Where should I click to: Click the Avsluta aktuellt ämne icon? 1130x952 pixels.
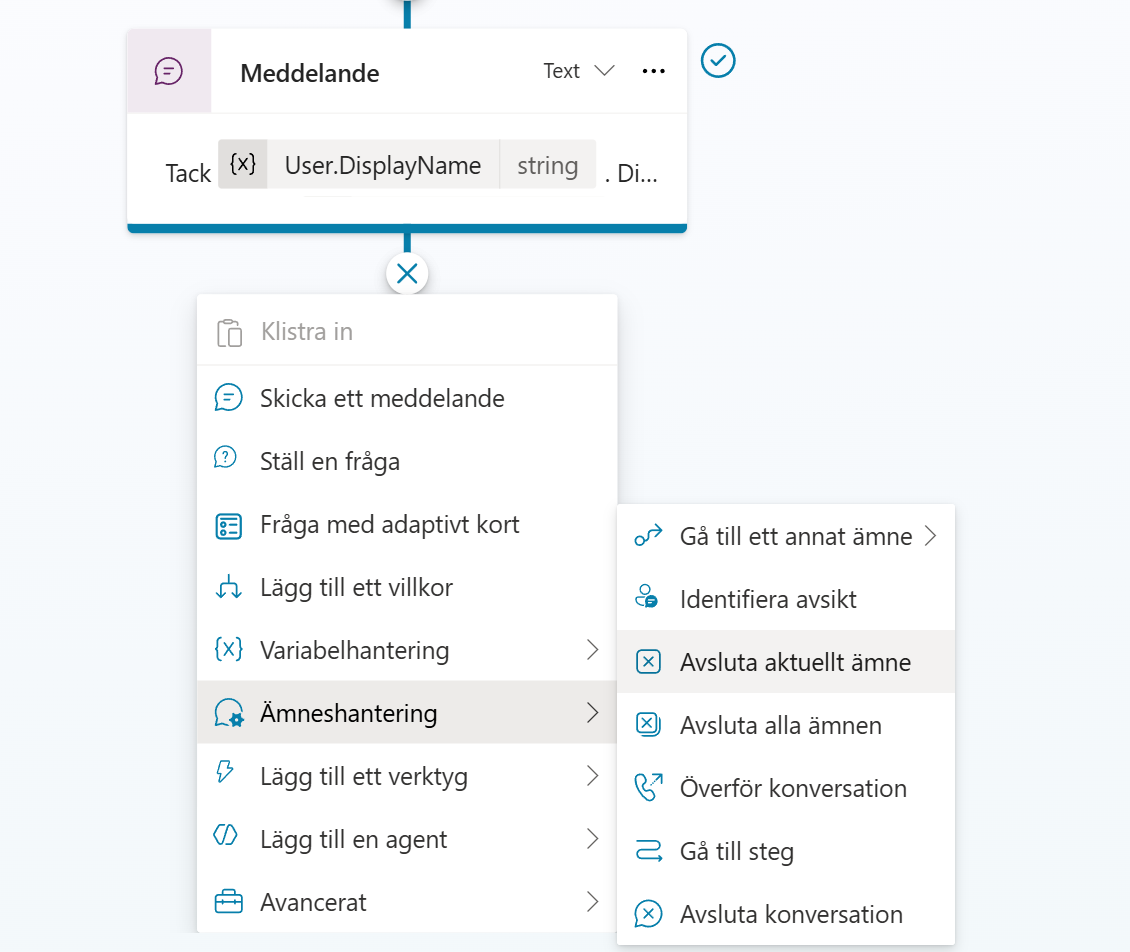pyautogui.click(x=649, y=662)
